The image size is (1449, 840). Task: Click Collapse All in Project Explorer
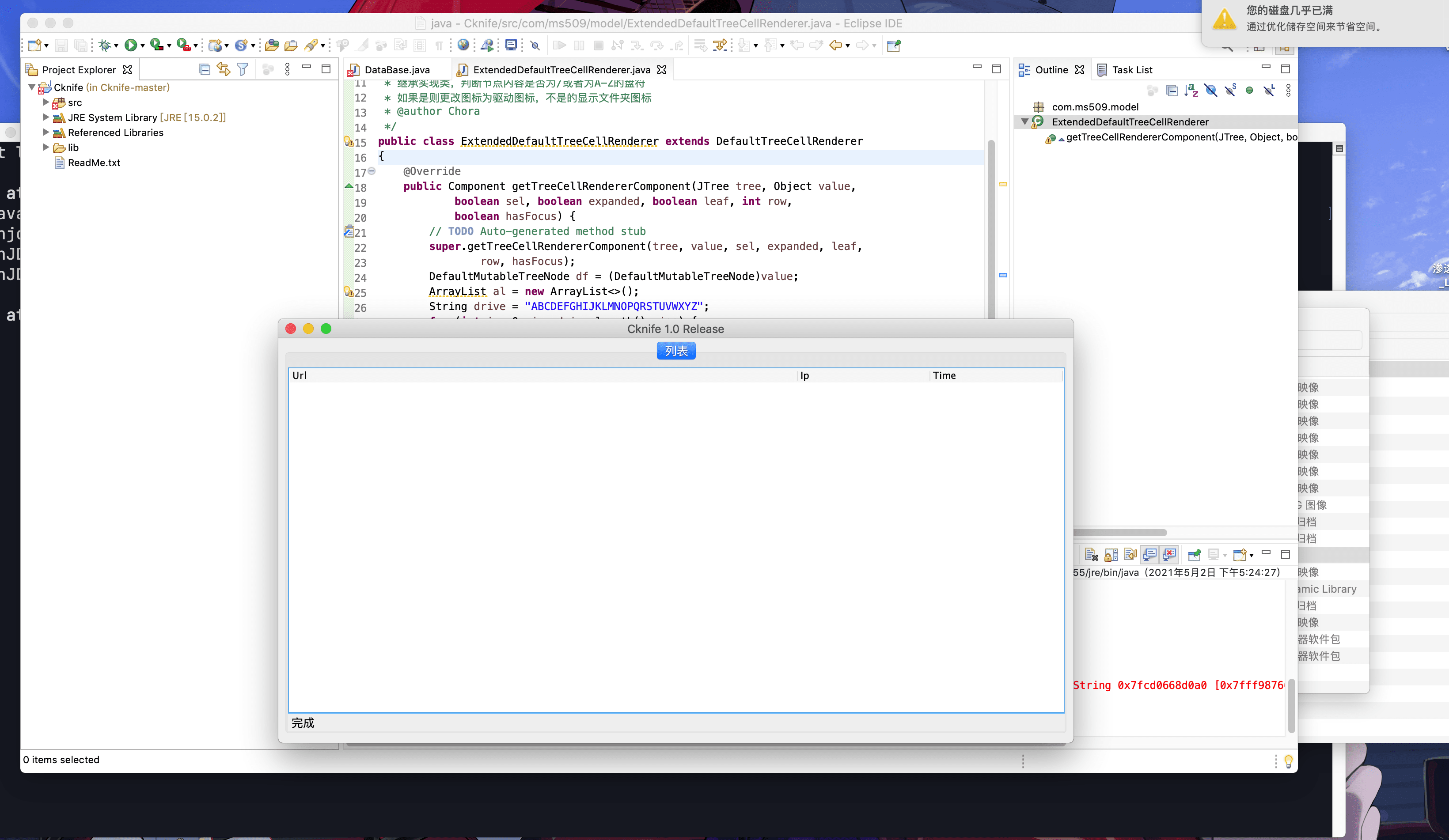(x=204, y=70)
